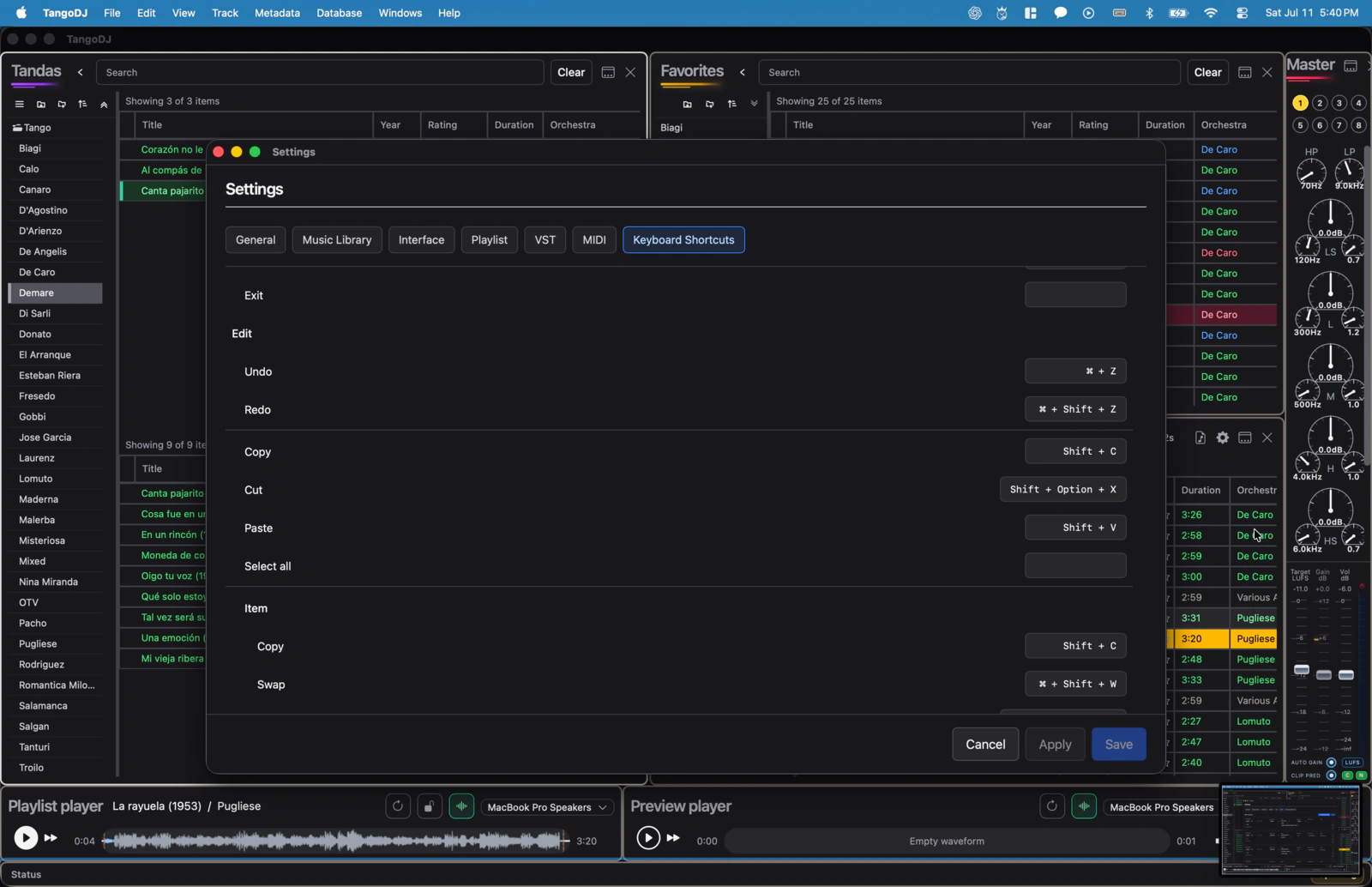The image size is (1372, 887).
Task: Click the Playlist player reload icon
Action: click(x=398, y=806)
